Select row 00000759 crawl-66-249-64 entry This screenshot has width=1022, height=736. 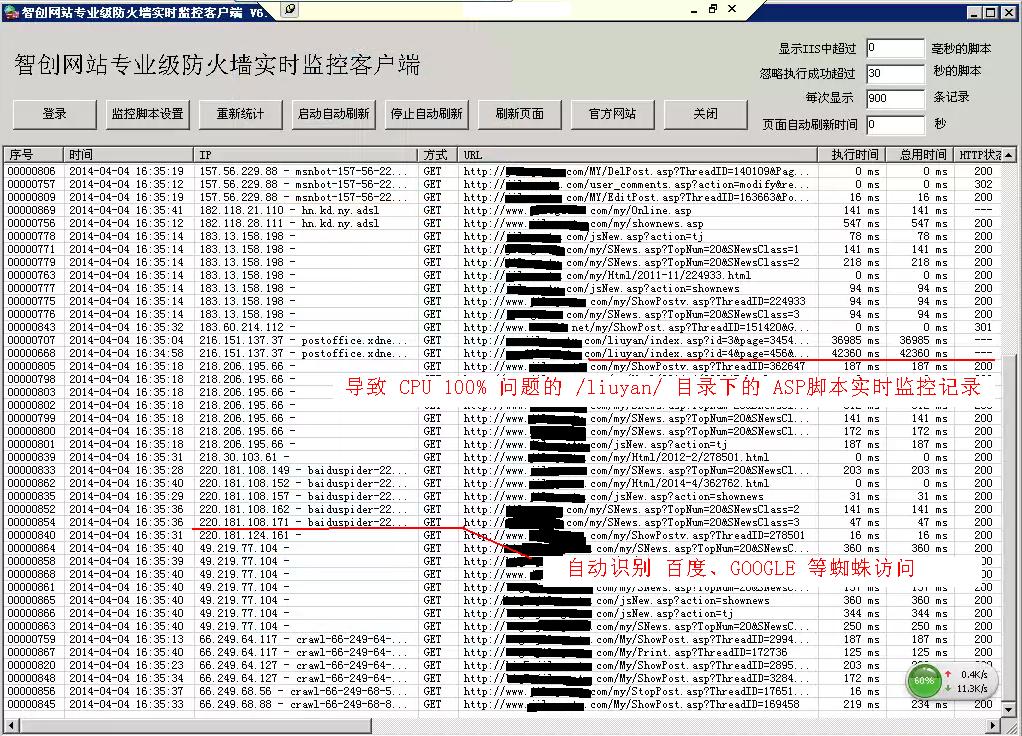(502, 640)
